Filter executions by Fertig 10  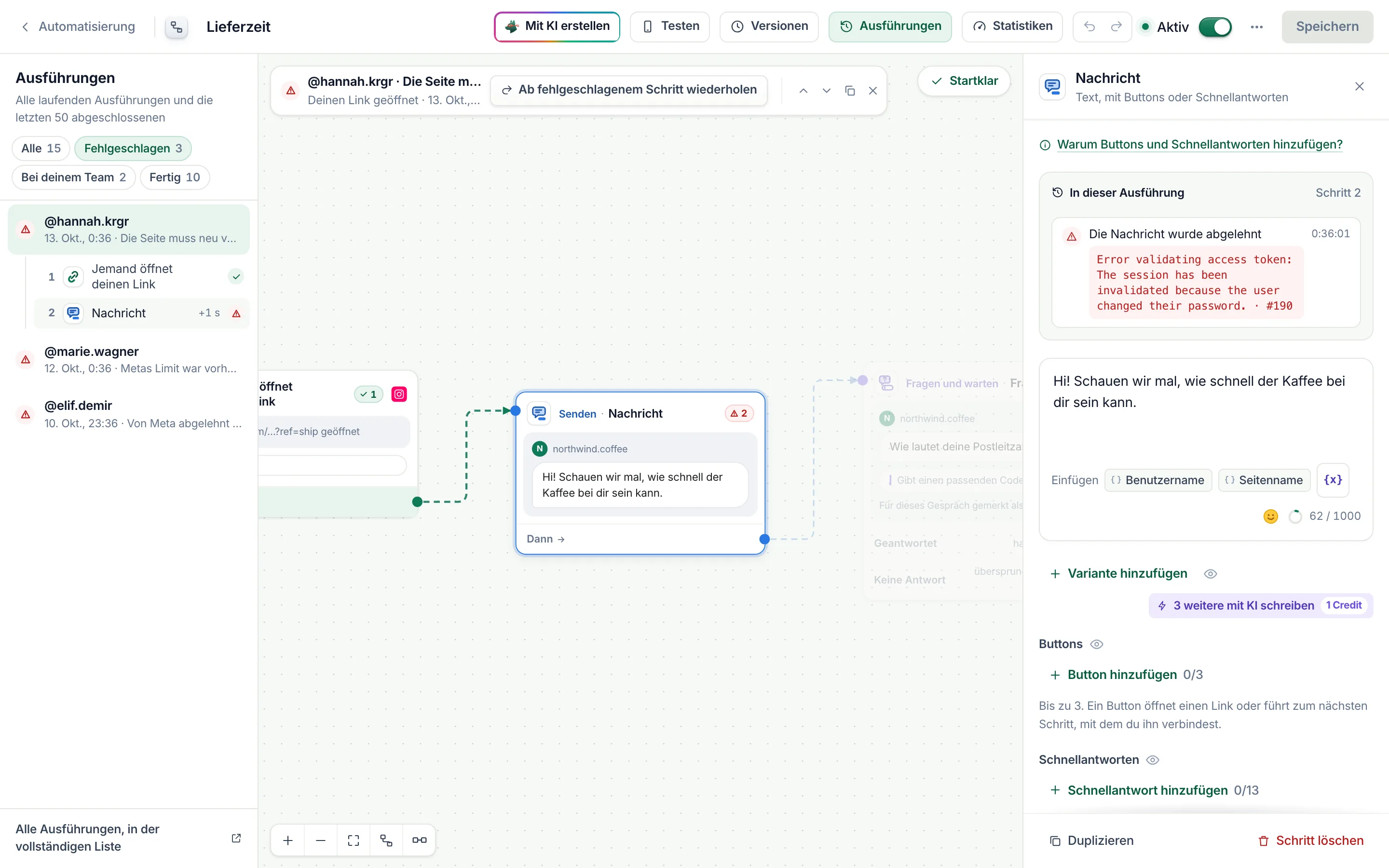pyautogui.click(x=175, y=177)
